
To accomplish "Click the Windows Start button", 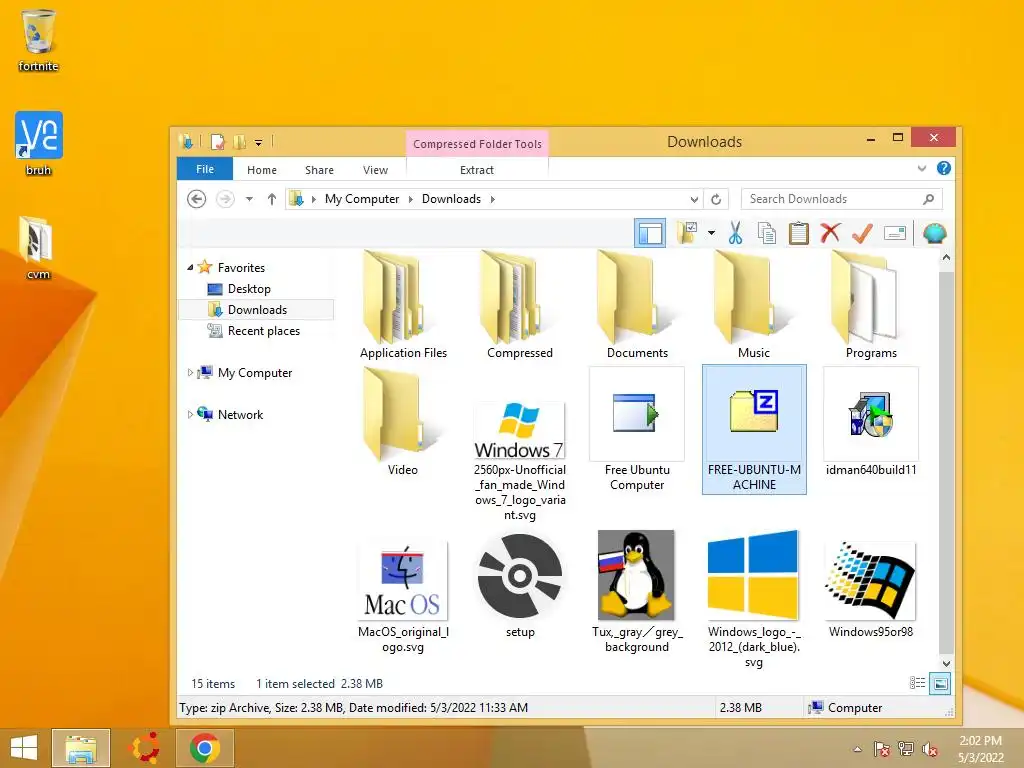I will (24, 748).
